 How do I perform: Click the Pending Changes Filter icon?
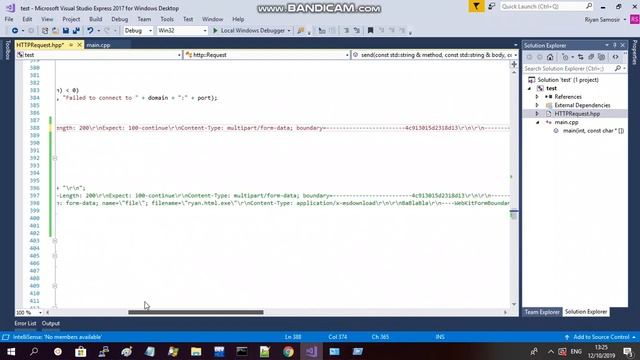pos(565,57)
